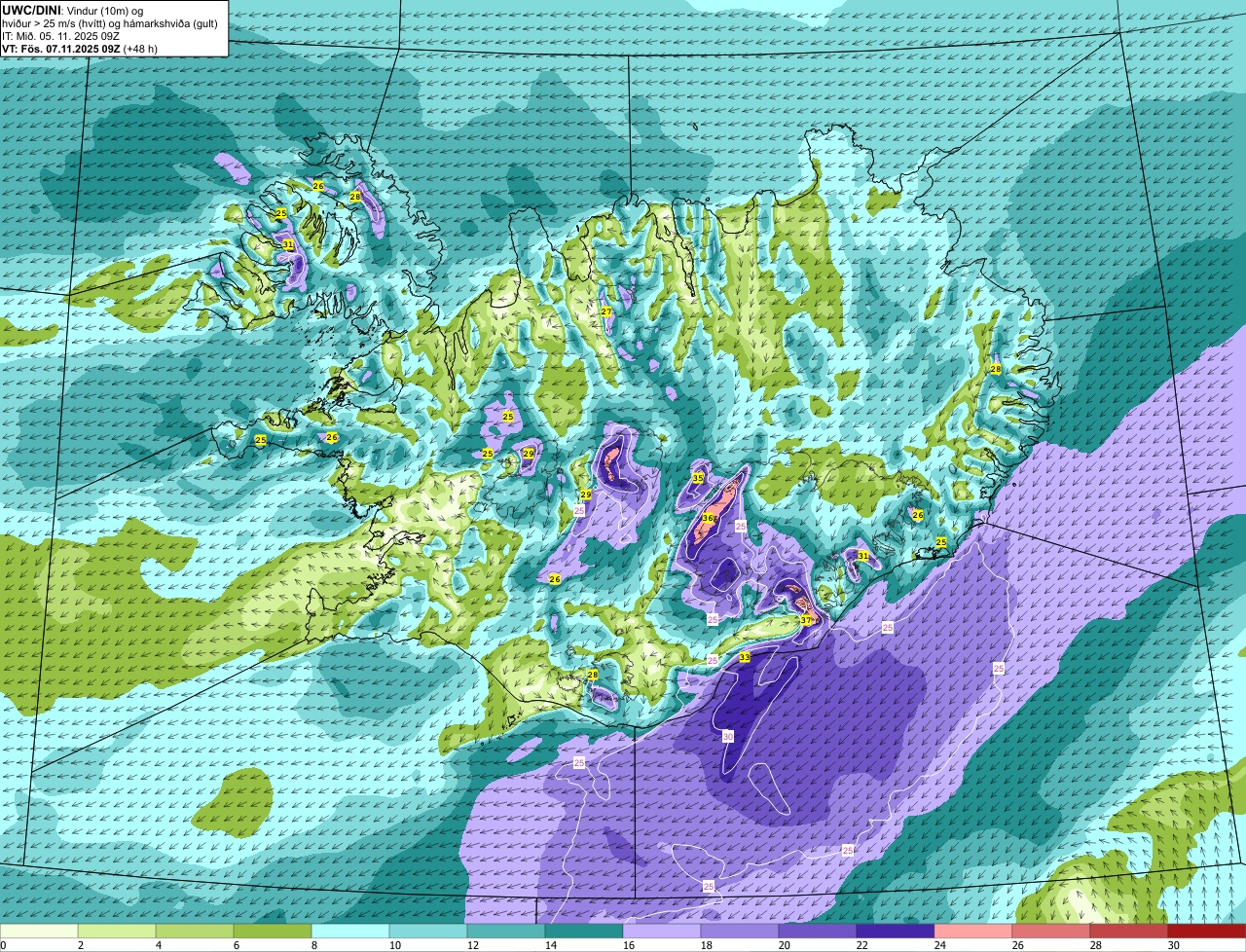This screenshot has width=1246, height=952.
Task: Click the legend scale label 24
Action: click(x=940, y=945)
